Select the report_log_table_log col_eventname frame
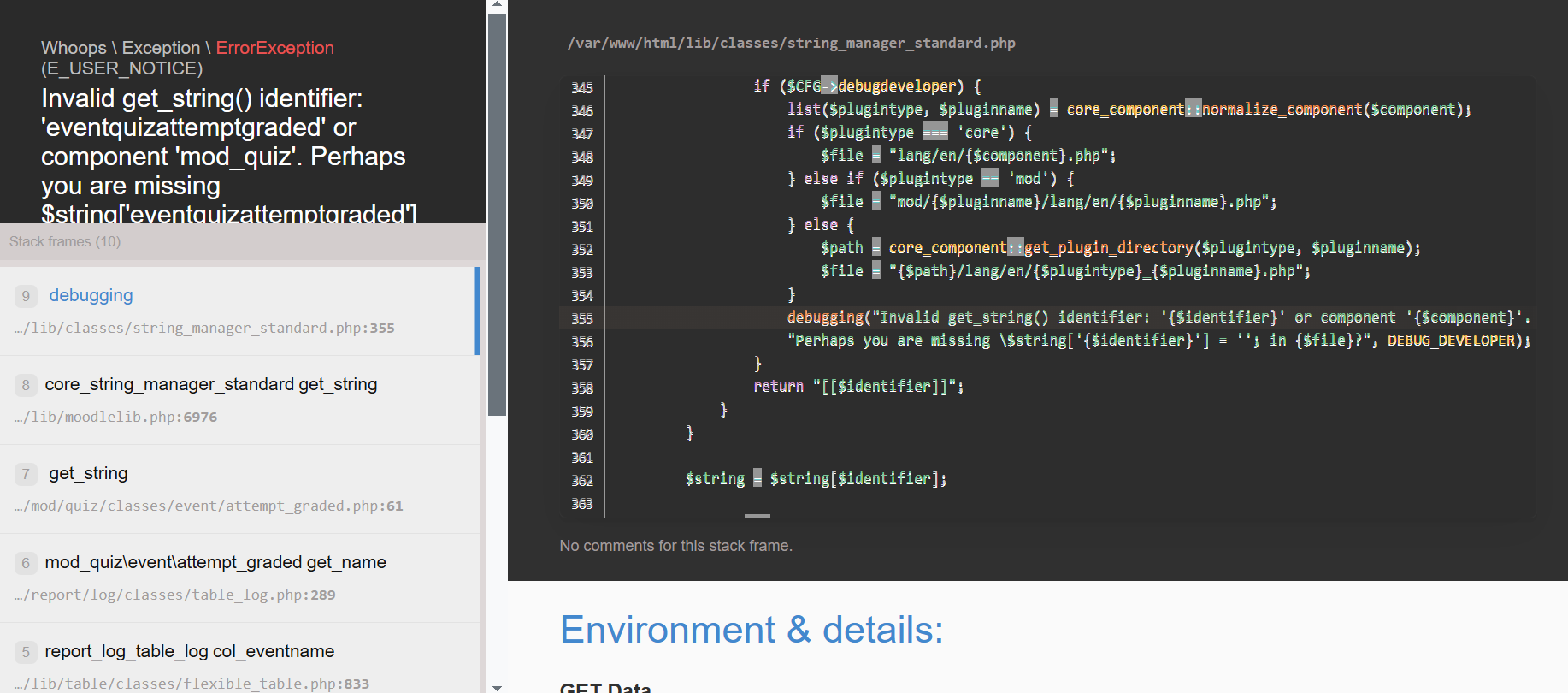The width and height of the screenshot is (1568, 693). 239,658
